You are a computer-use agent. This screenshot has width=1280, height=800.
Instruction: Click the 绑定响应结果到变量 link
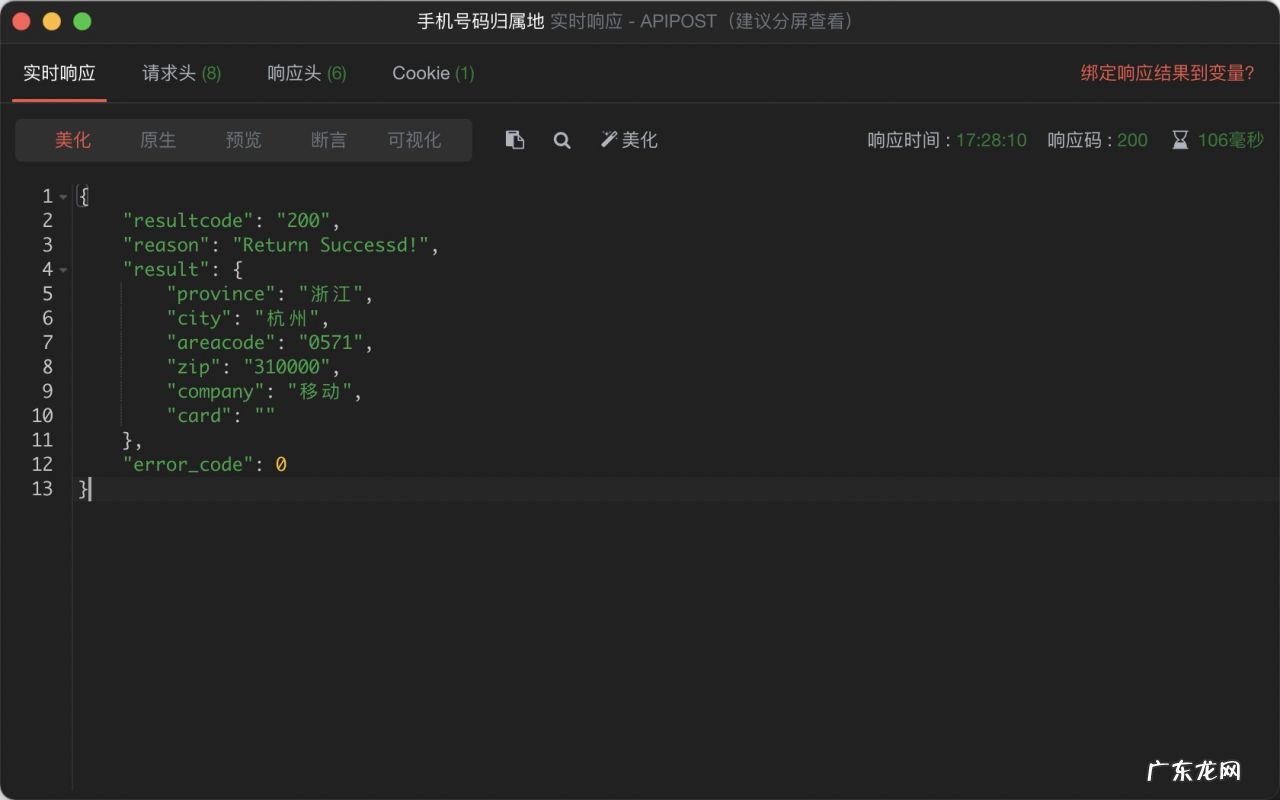click(x=1166, y=73)
